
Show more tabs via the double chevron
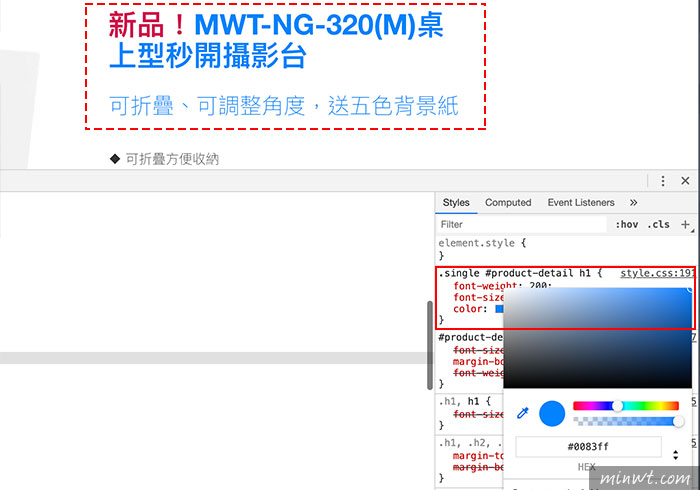coord(633,203)
